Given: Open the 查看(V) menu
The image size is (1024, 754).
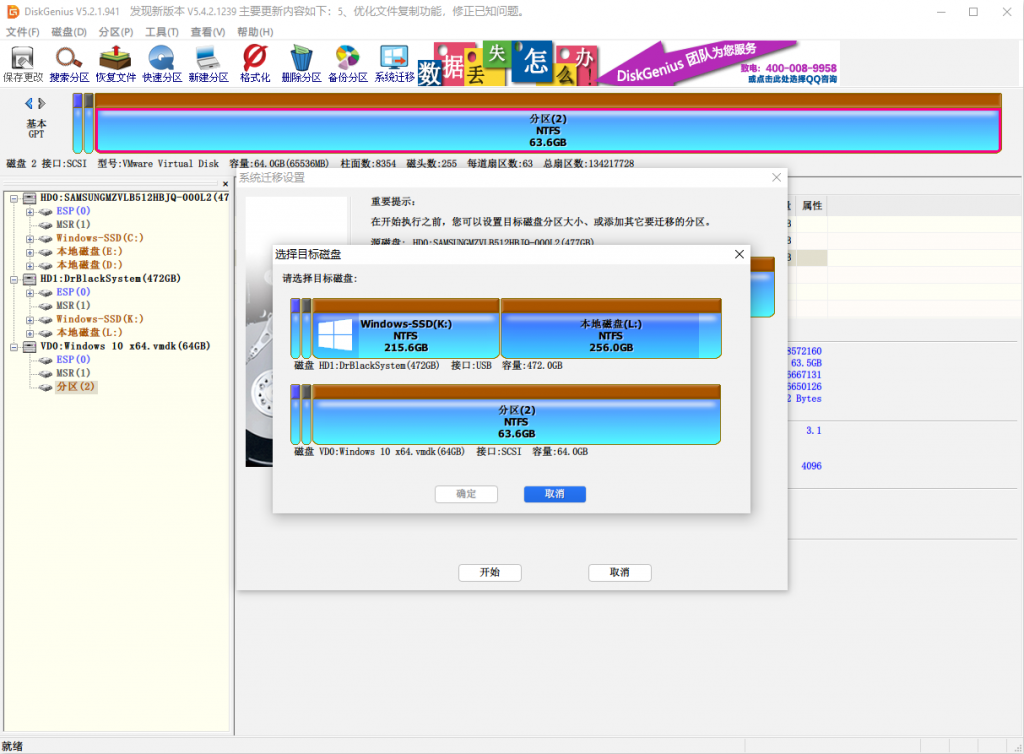Looking at the screenshot, I should pyautogui.click(x=208, y=32).
